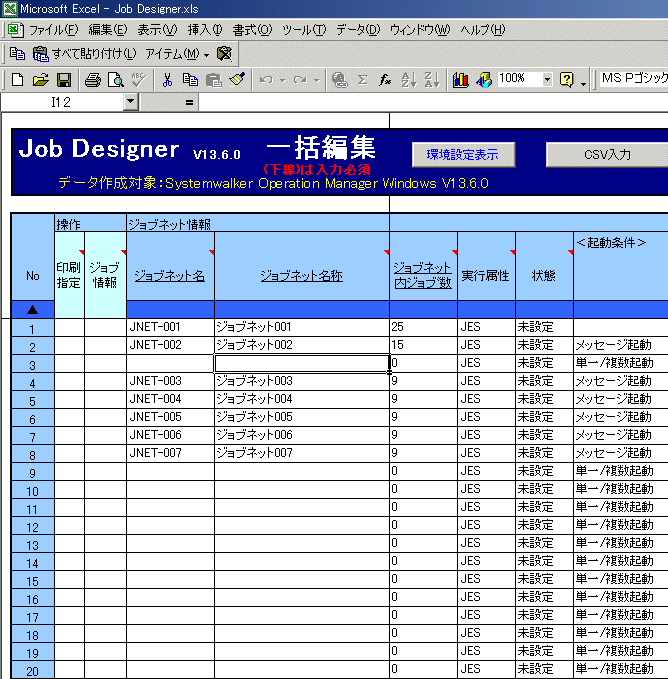
Task: Open the 編集(E) menu
Action: [x=108, y=30]
